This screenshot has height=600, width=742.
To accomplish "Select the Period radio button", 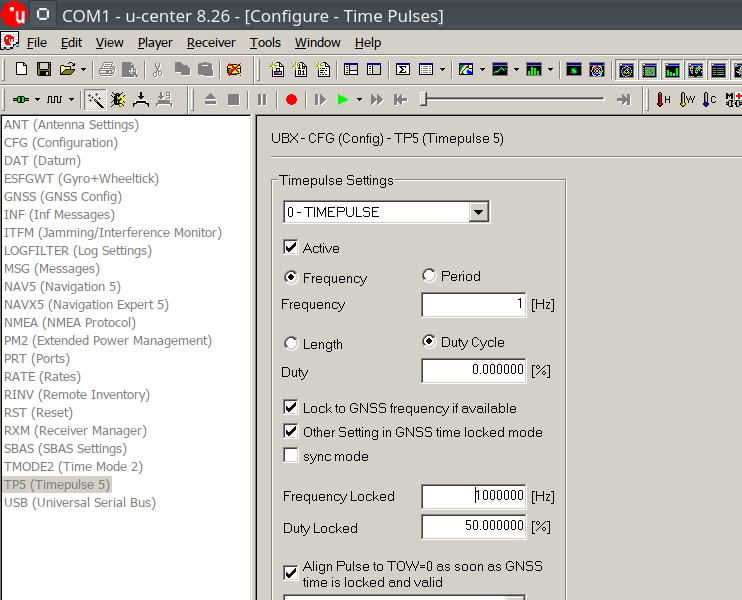I will point(429,275).
